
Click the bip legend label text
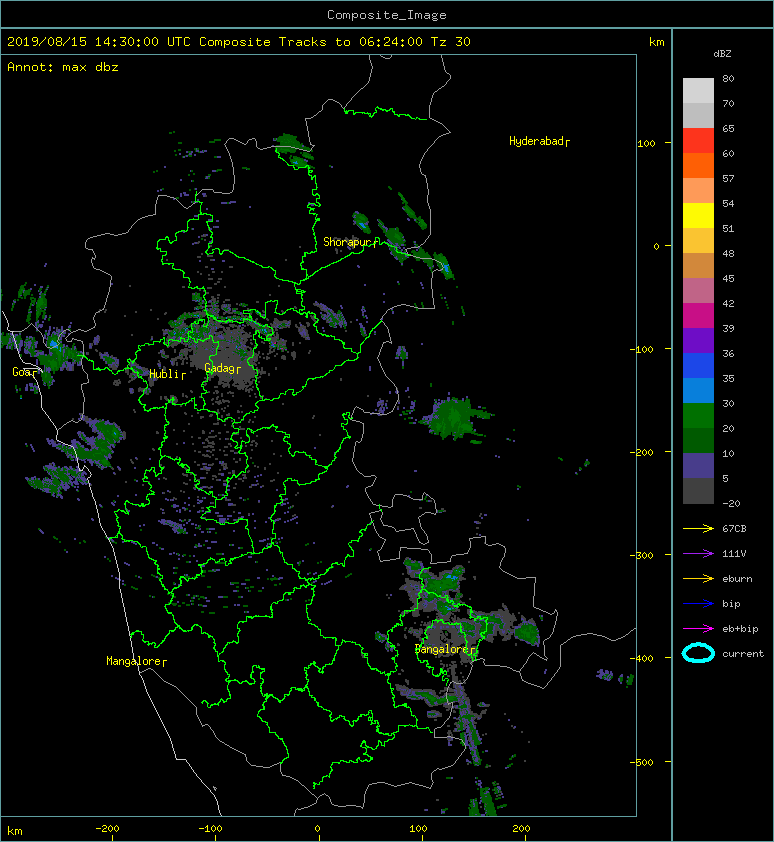click(731, 604)
